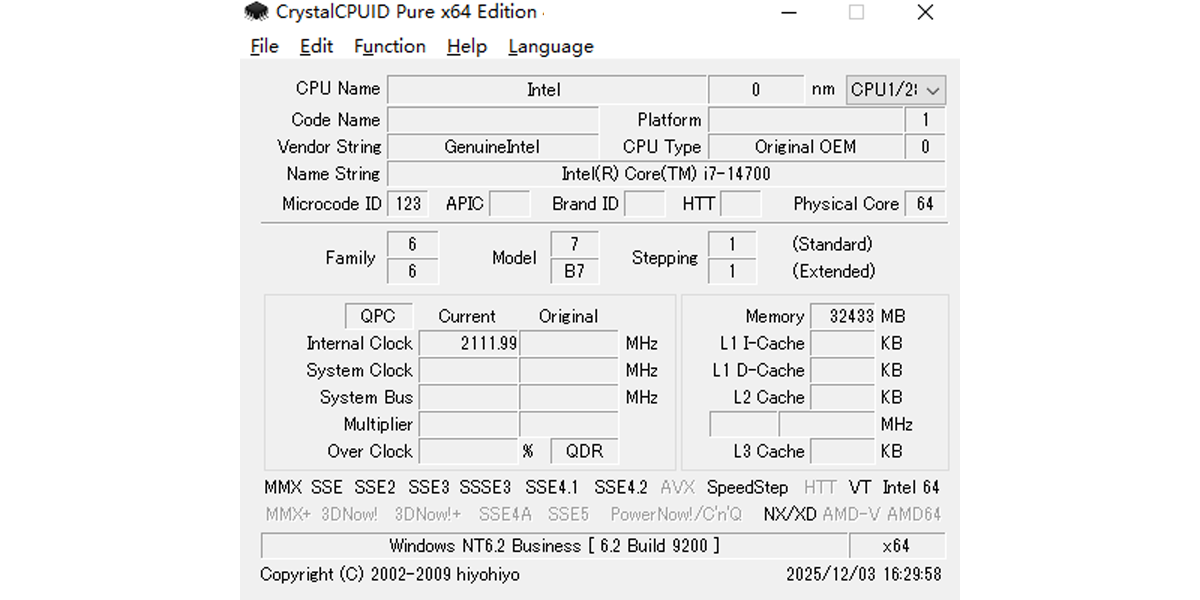This screenshot has width=1200, height=600.
Task: Click the empty L2 Cache field
Action: tap(843, 397)
